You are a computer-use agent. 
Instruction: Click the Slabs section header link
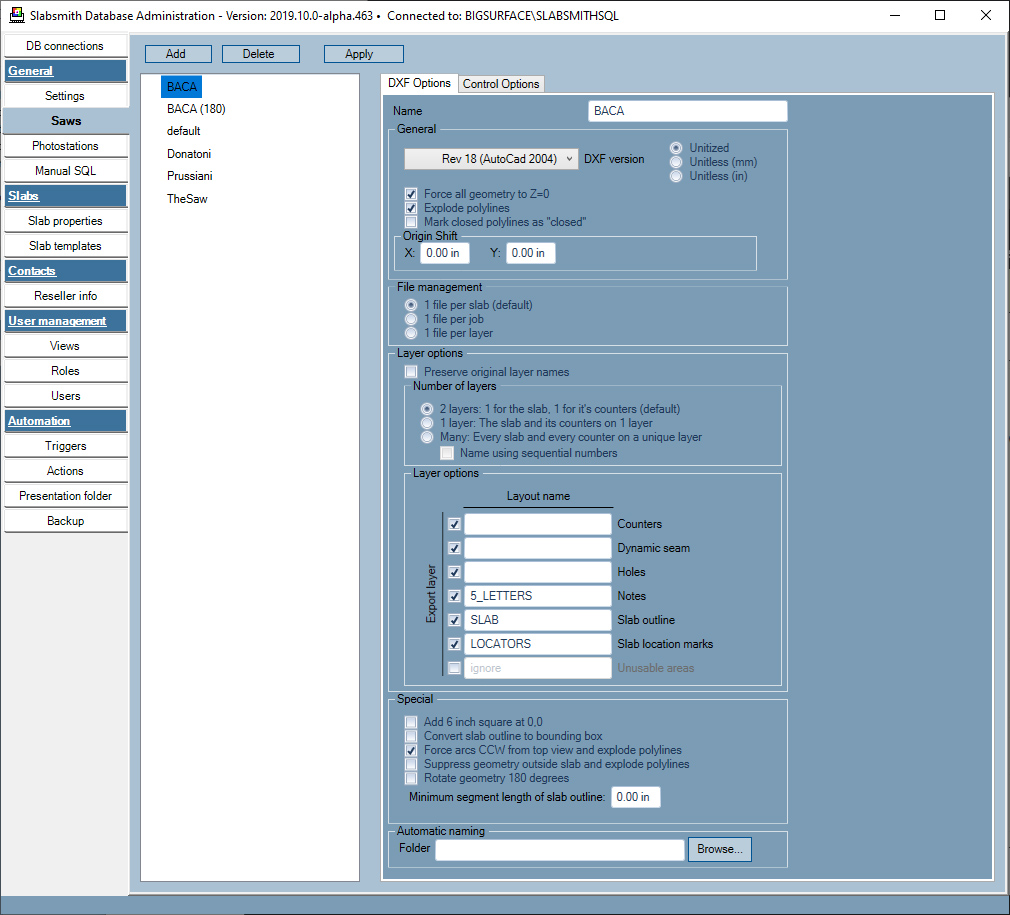pos(23,196)
